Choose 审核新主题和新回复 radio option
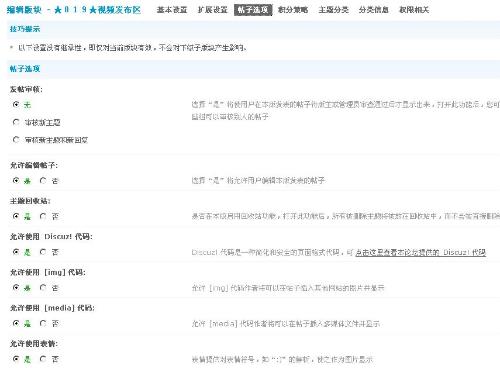The image size is (500, 368). click(16, 140)
